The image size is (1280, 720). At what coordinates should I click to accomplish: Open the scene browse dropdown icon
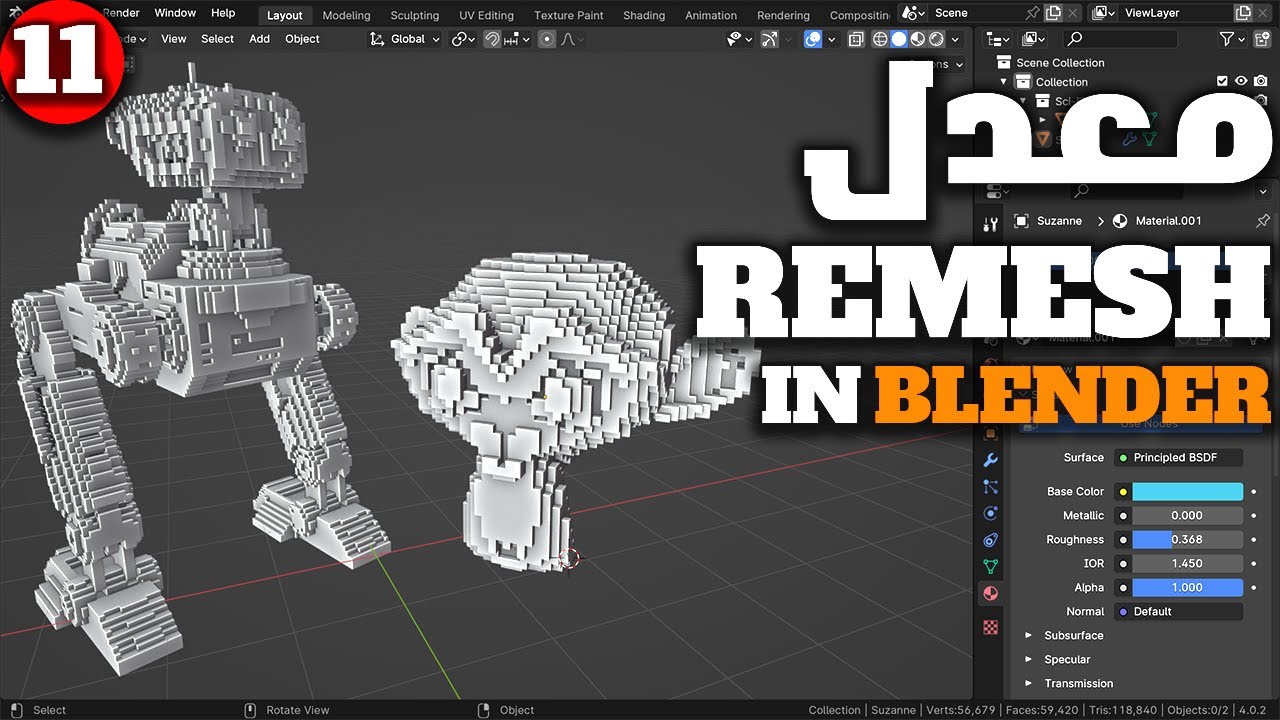(x=913, y=13)
